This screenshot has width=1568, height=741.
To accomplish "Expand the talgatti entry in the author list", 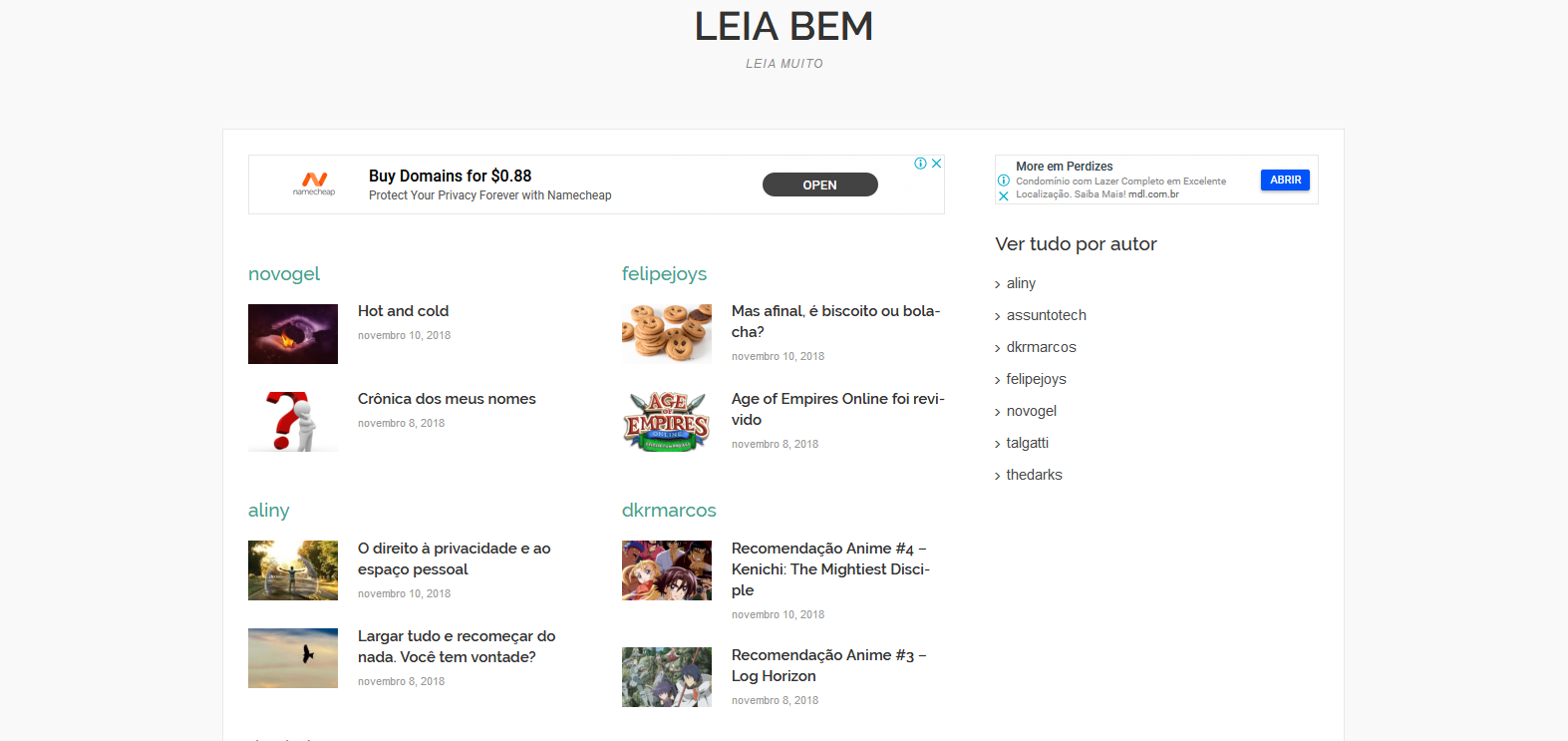I will (1028, 442).
